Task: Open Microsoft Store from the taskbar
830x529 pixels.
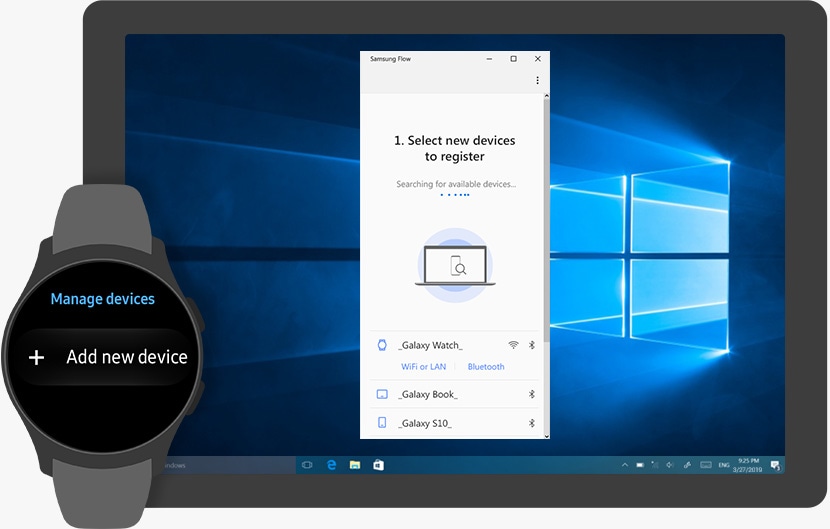Action: point(378,465)
